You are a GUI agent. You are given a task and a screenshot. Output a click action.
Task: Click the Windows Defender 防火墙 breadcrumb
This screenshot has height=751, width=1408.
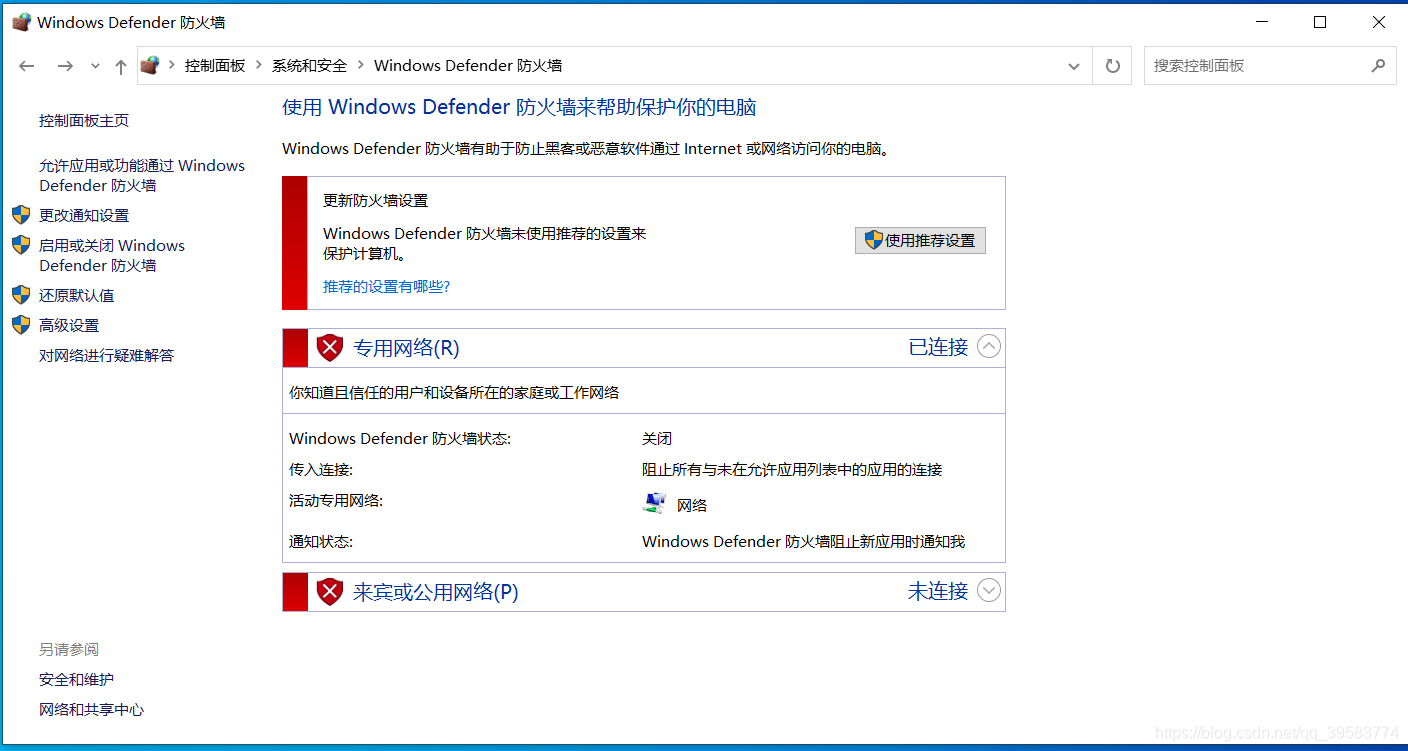[x=468, y=66]
